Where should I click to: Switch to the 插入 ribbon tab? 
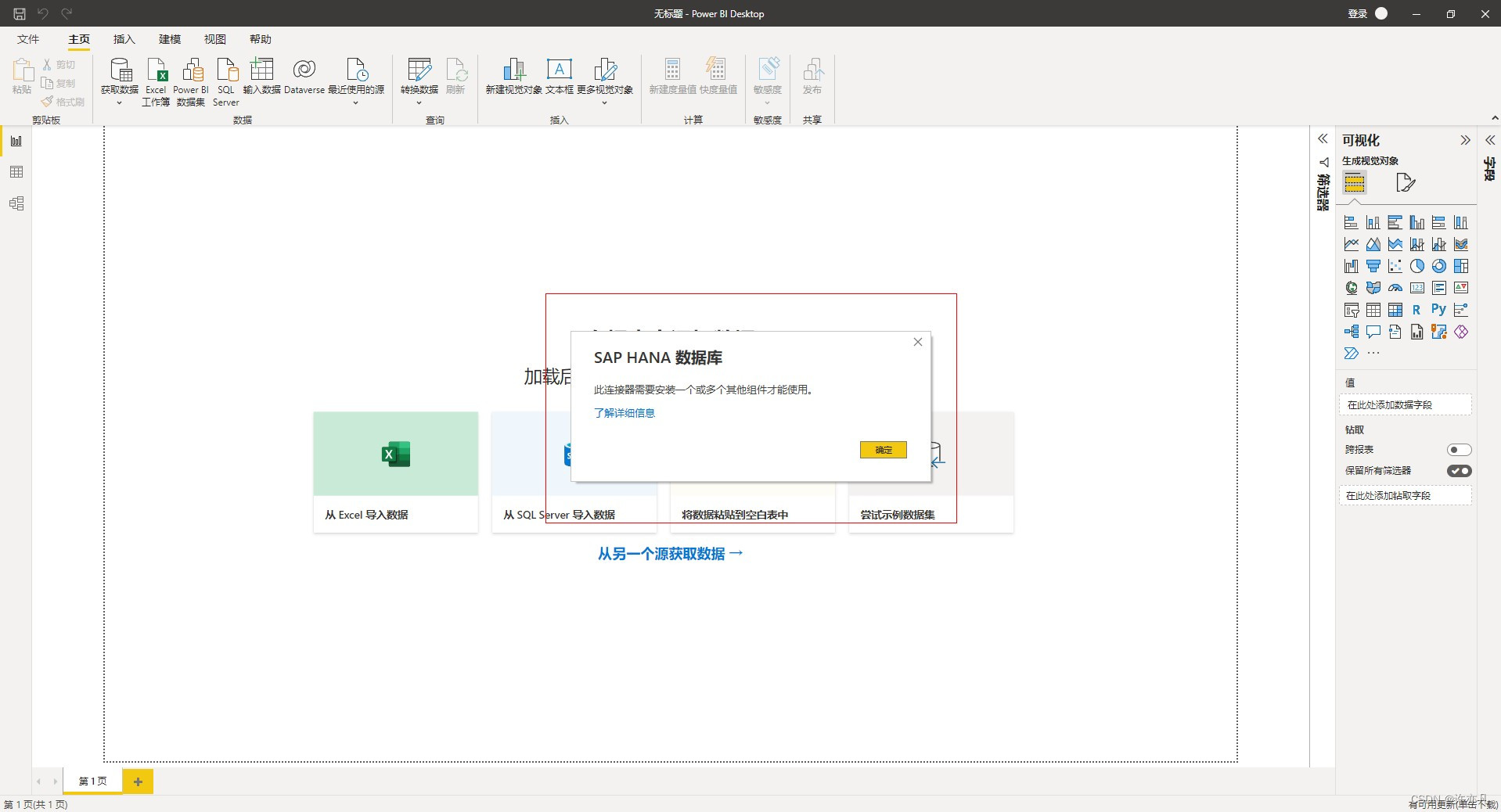[124, 39]
